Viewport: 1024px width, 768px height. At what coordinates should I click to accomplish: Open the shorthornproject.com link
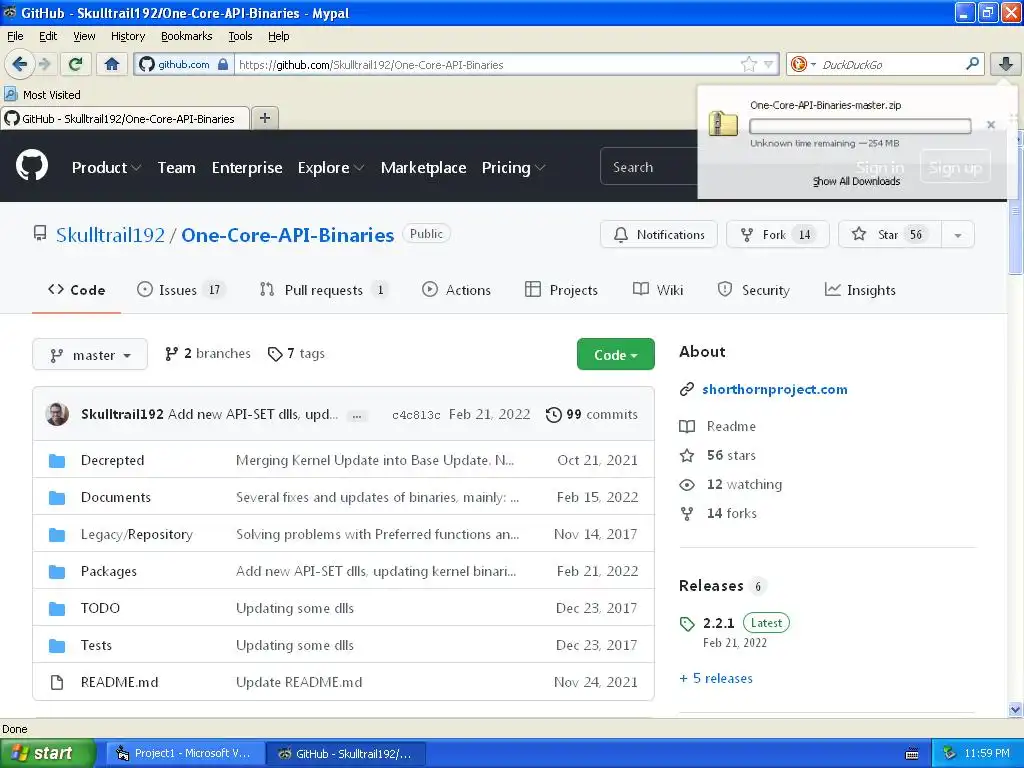[x=775, y=389]
